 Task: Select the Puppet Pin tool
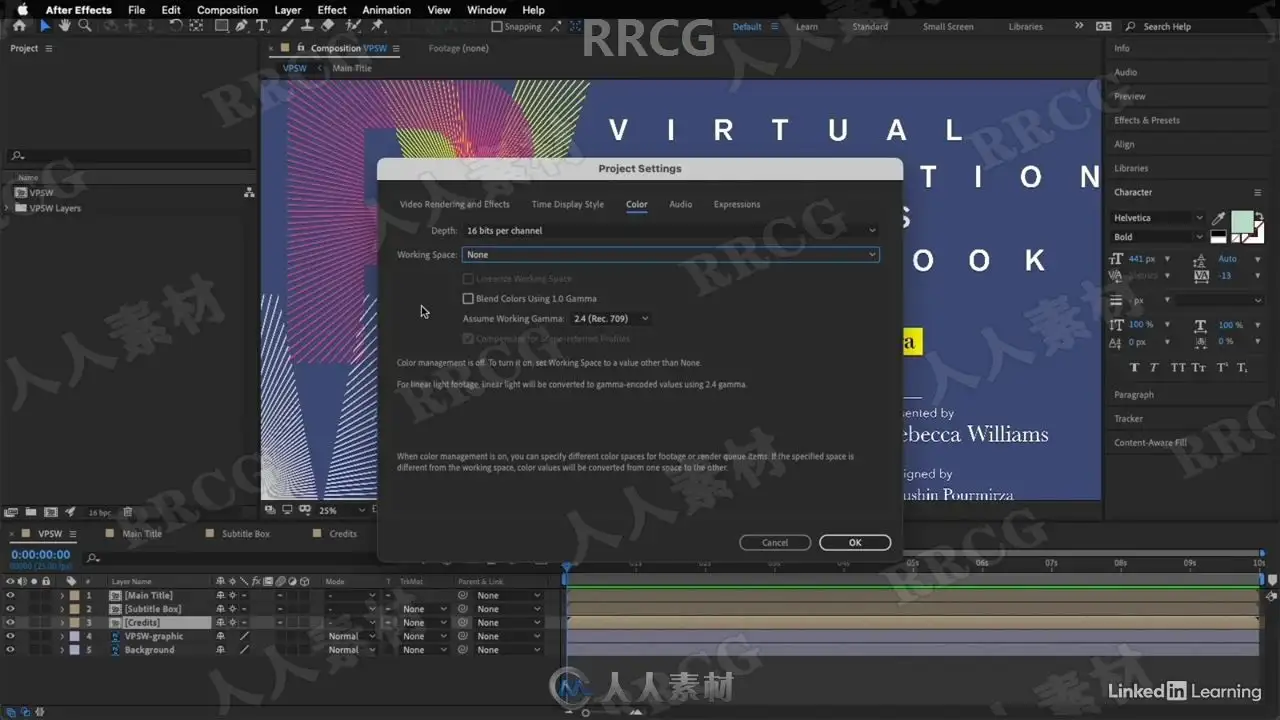click(x=377, y=26)
